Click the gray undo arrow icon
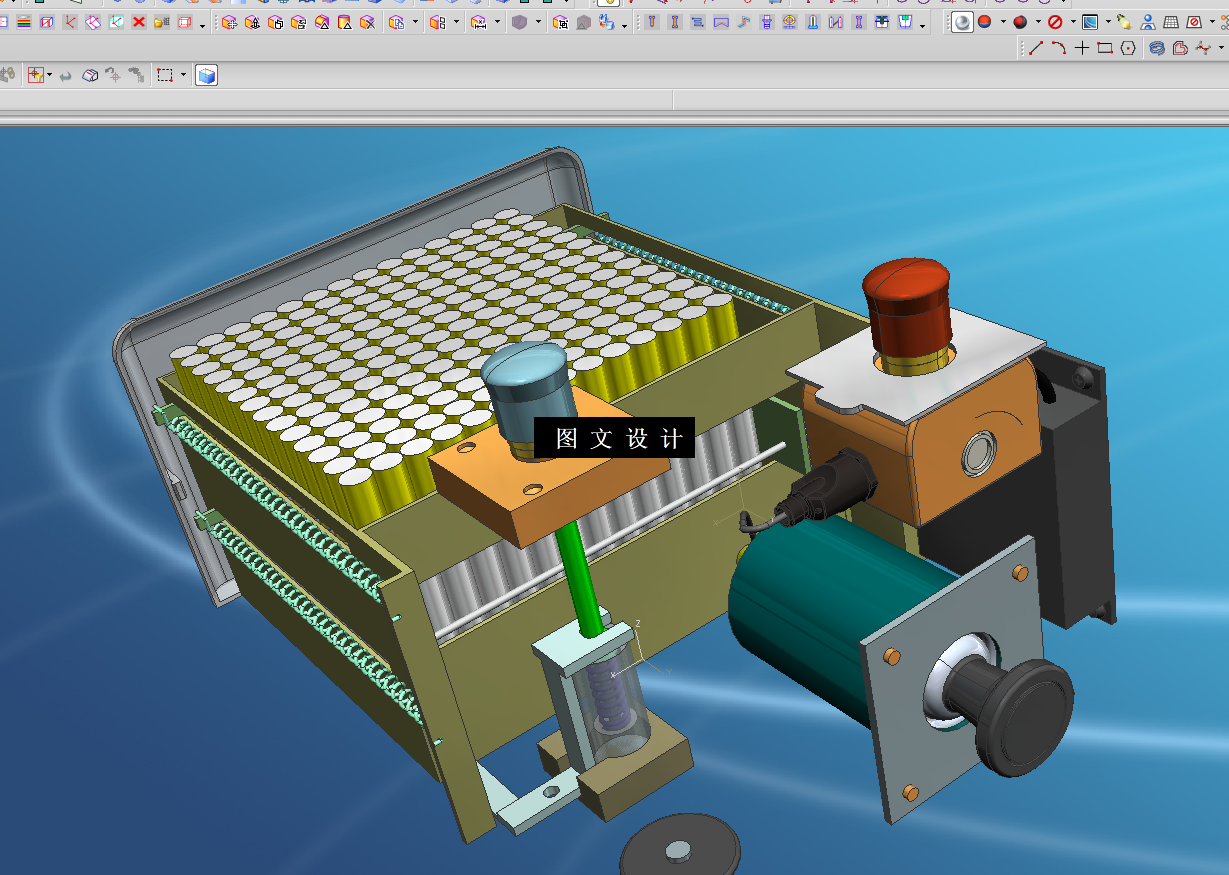 (x=65, y=76)
